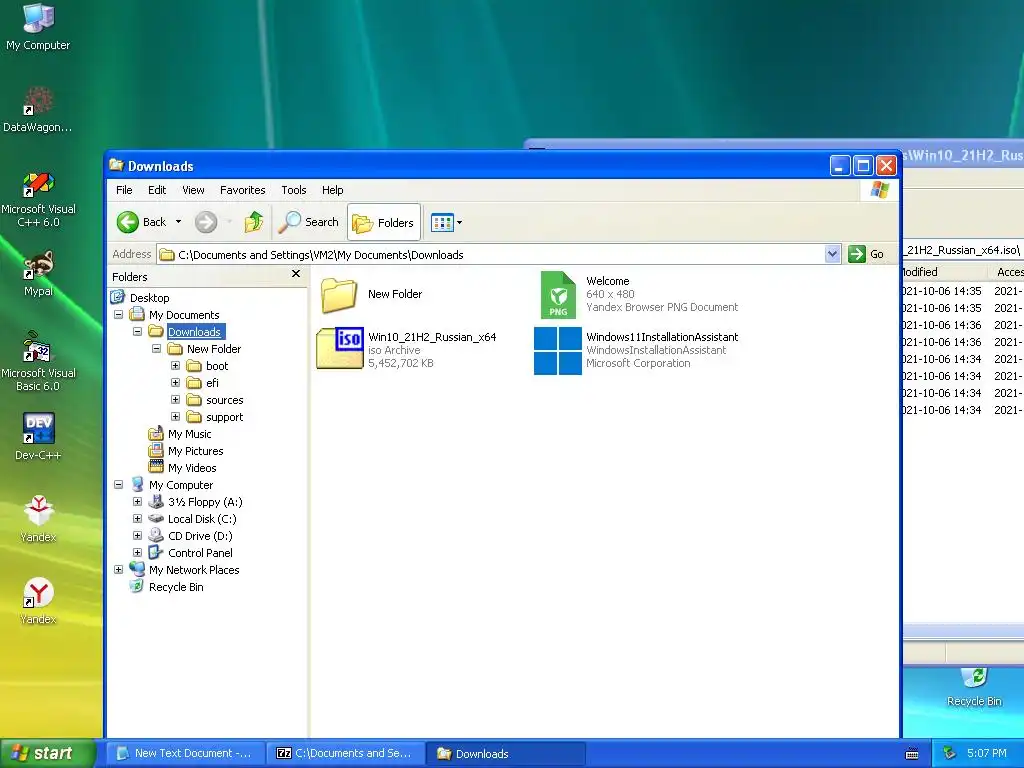The width and height of the screenshot is (1024, 768).
Task: Select My Music in folder tree
Action: point(189,434)
